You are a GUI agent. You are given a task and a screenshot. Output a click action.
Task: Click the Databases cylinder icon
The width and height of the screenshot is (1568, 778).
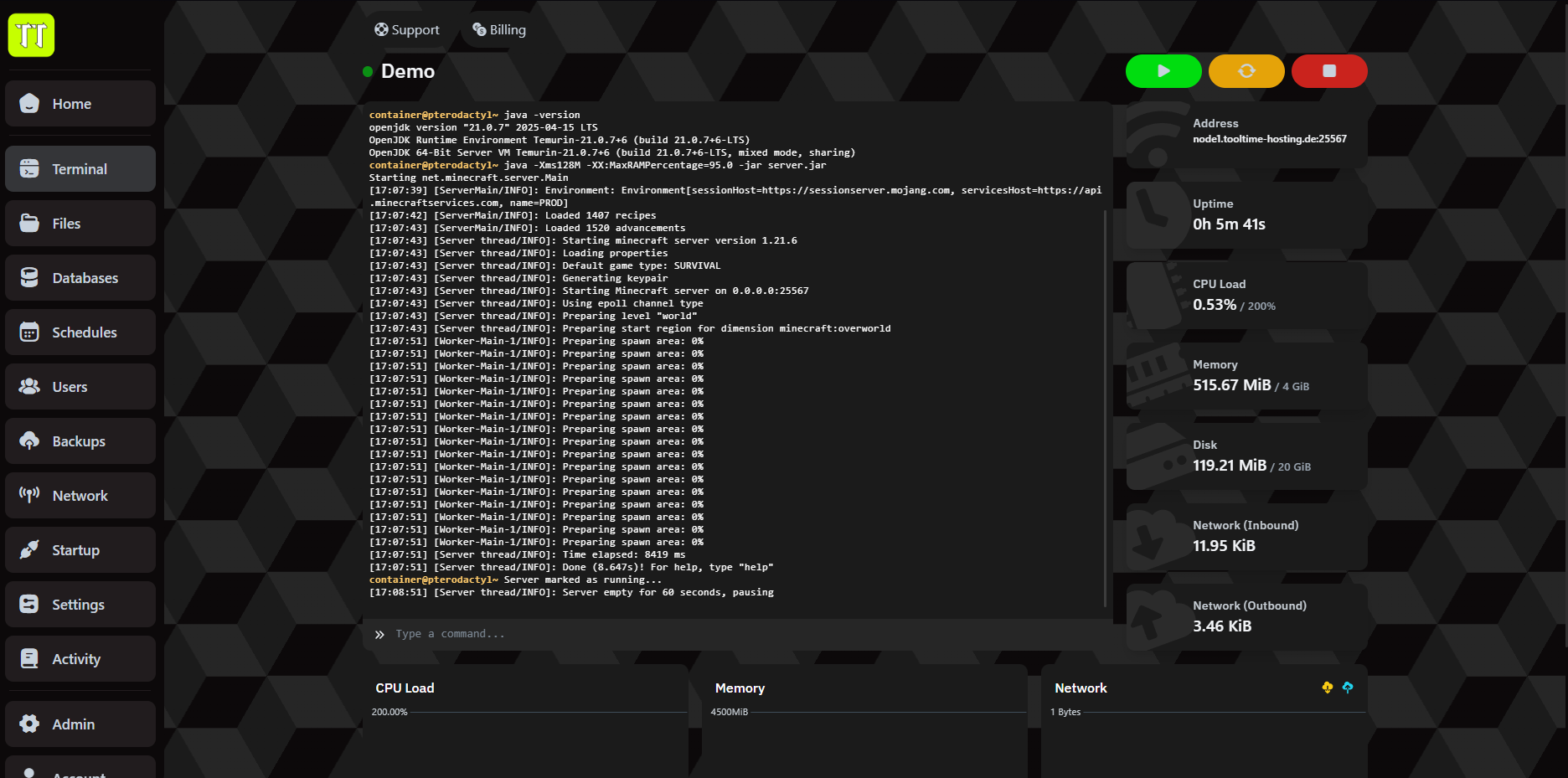click(x=29, y=277)
